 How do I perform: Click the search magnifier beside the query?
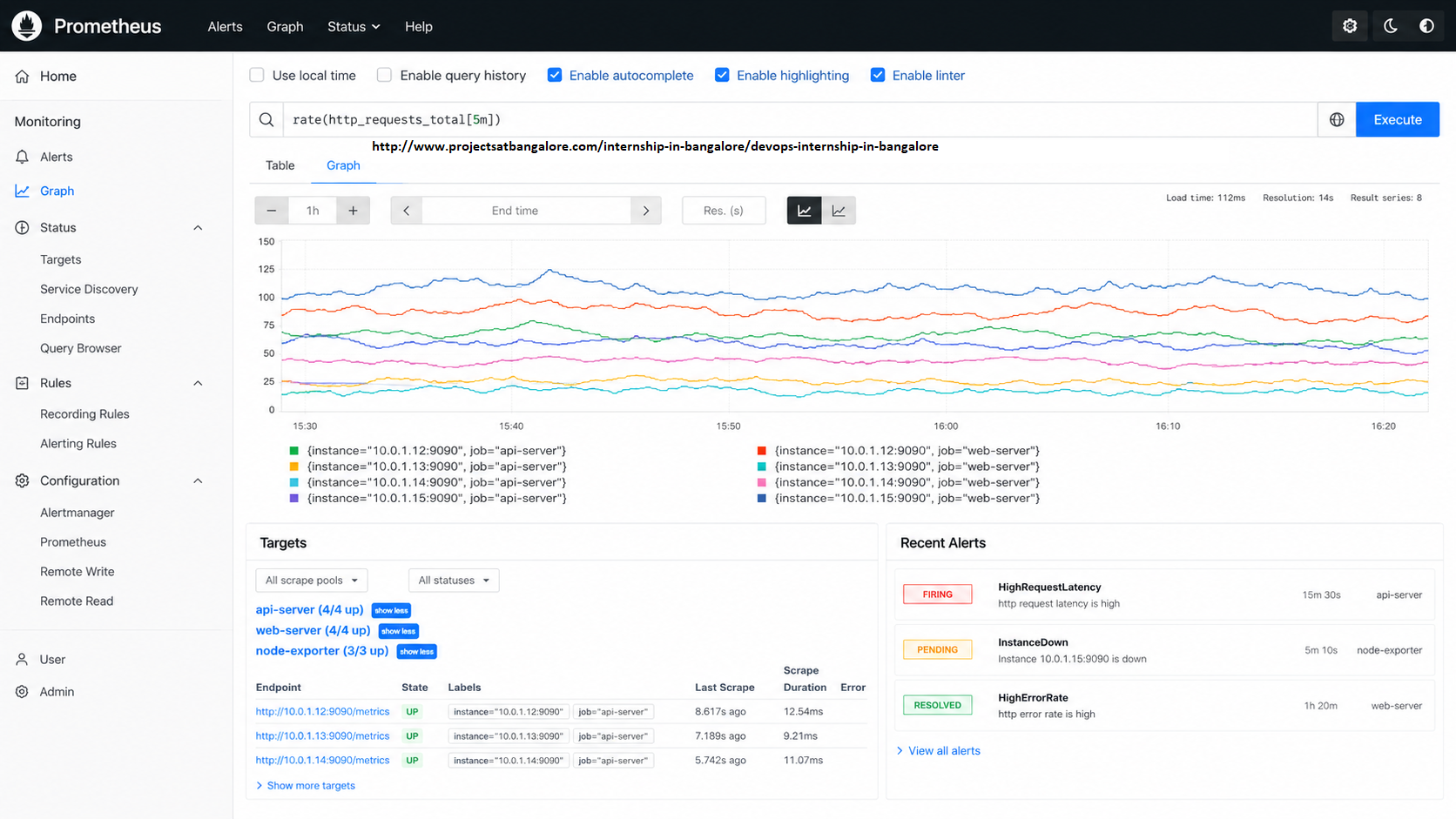click(x=266, y=120)
